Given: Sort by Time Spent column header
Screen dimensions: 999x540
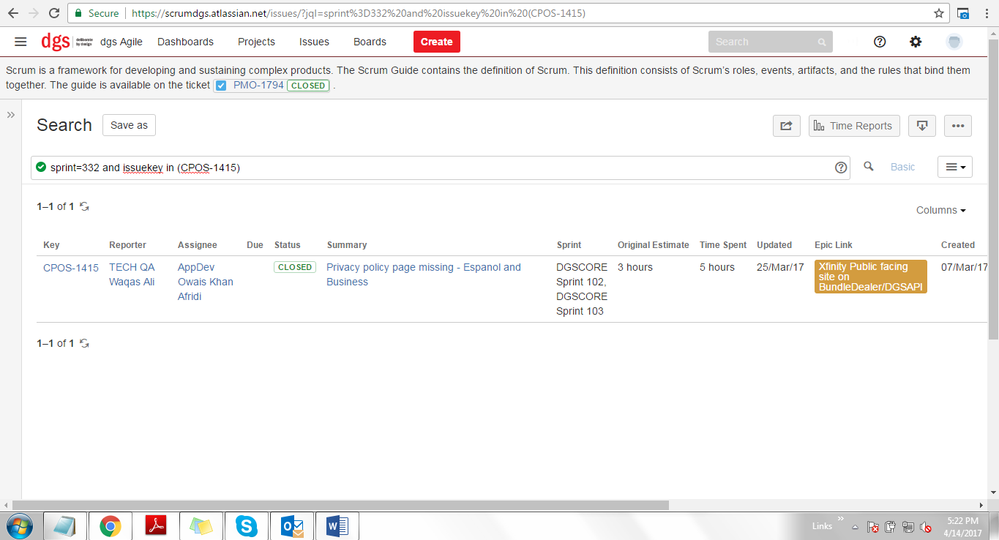Looking at the screenshot, I should 722,245.
